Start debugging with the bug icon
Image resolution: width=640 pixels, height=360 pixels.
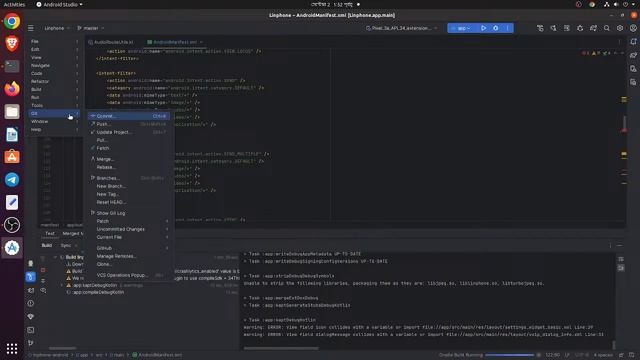[x=496, y=28]
